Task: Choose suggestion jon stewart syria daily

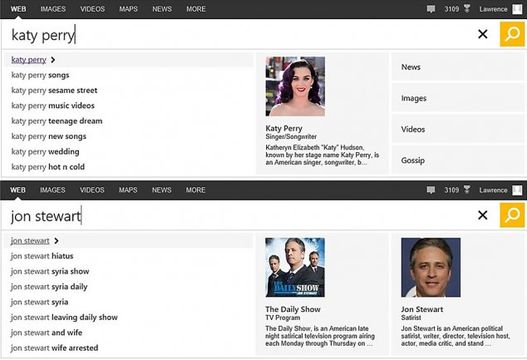Action: click(x=49, y=287)
